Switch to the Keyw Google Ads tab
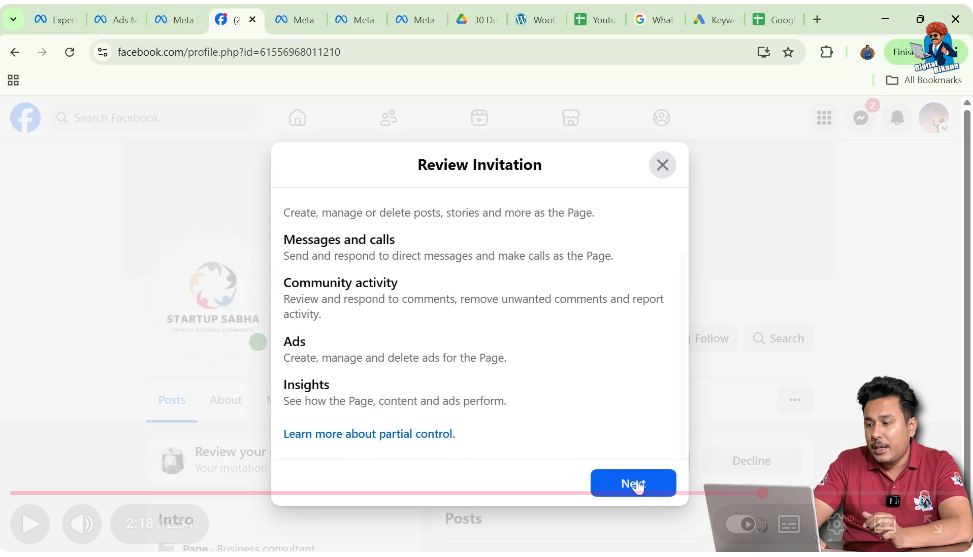This screenshot has width=973, height=557. coord(714,19)
